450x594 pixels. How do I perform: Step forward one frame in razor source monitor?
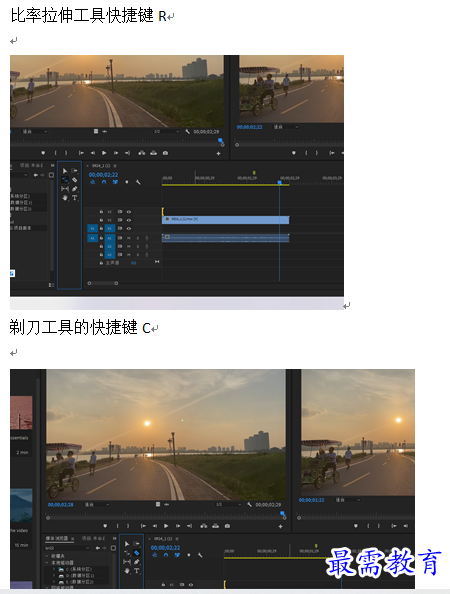pos(178,526)
